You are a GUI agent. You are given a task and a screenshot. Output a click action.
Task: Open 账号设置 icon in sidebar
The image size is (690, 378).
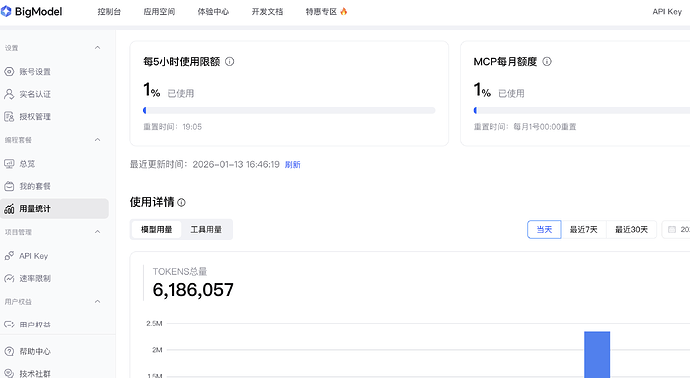(9, 72)
